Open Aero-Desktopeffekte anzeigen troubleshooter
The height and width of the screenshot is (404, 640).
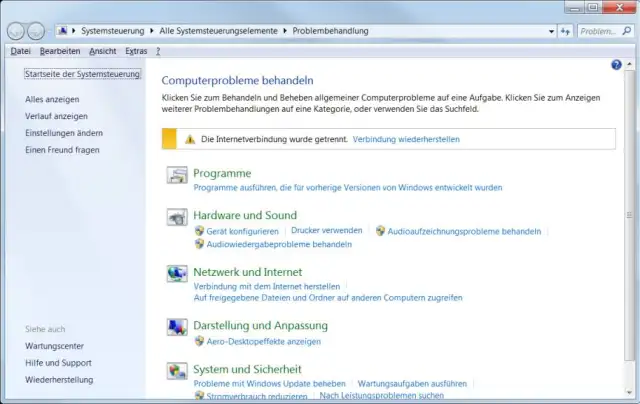263,341
